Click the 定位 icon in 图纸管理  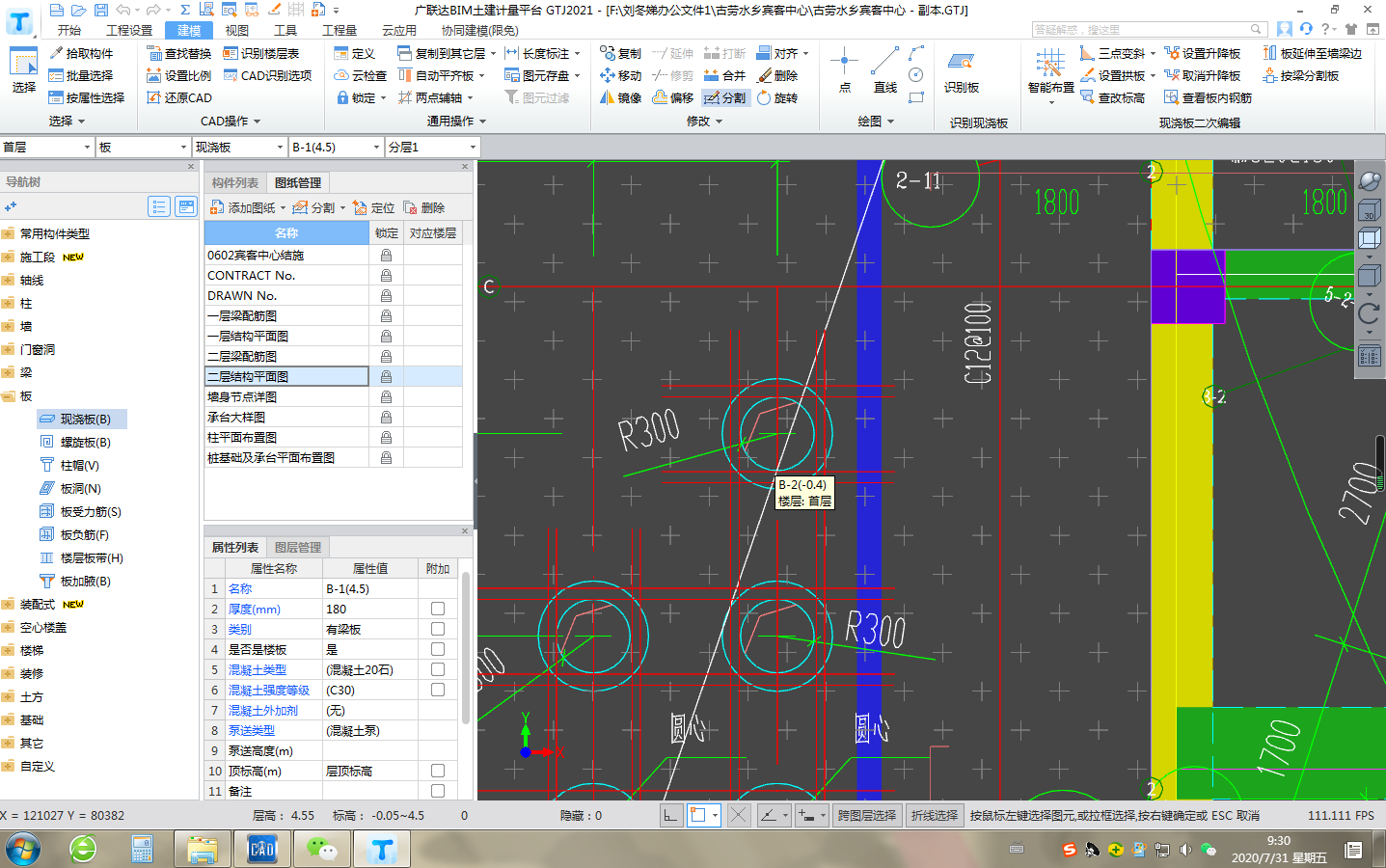[360, 207]
